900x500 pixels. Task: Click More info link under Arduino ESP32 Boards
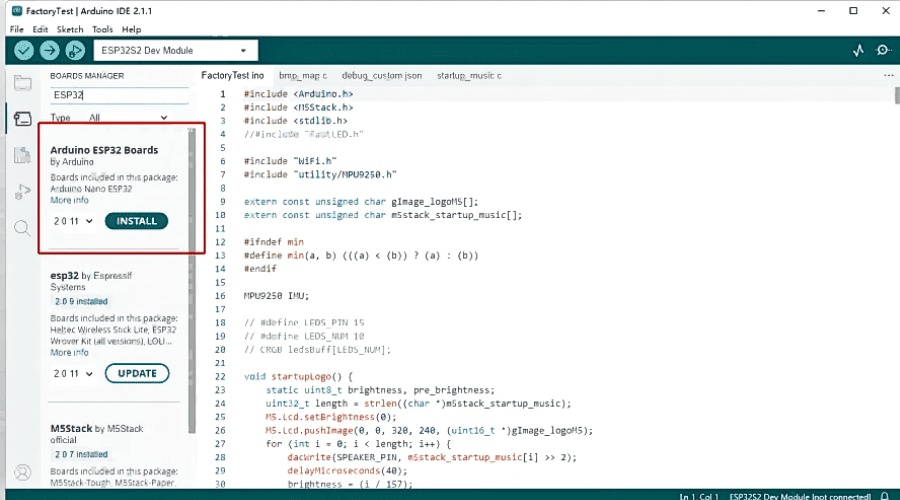(x=69, y=200)
